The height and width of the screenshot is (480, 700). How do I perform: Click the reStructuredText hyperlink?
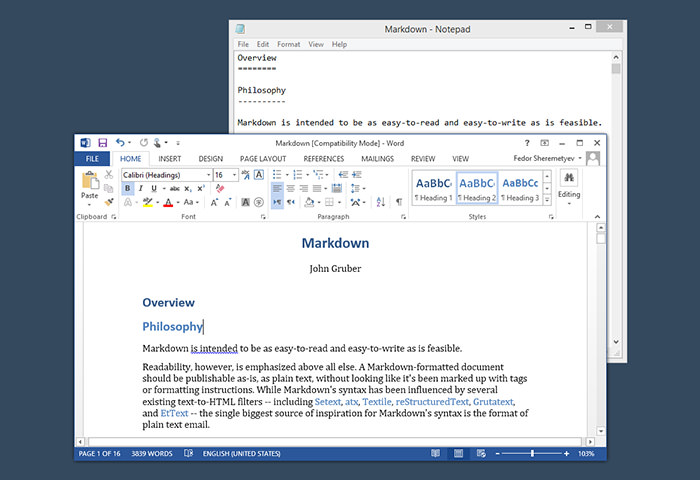pos(432,402)
